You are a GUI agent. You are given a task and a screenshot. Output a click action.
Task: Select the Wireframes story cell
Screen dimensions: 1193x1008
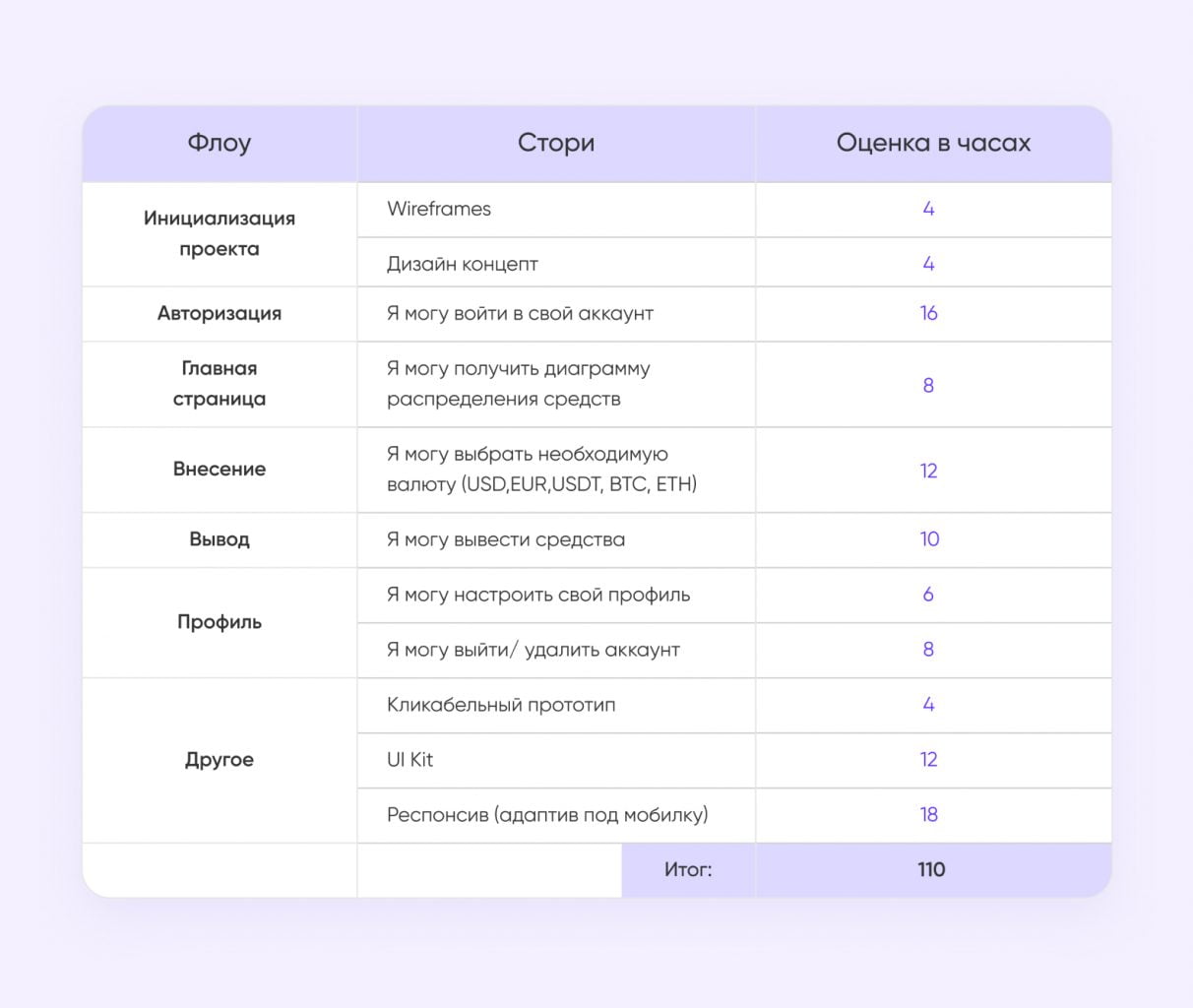(439, 209)
